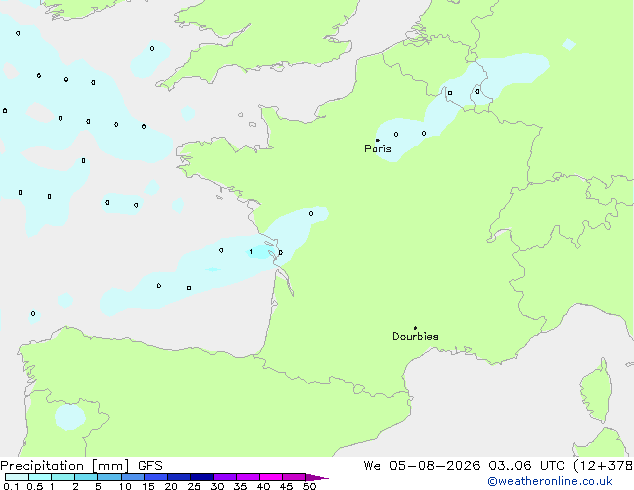Open the weatheronline.co.uk copyright link
Viewport: 634px width, 490px height.
(550, 481)
